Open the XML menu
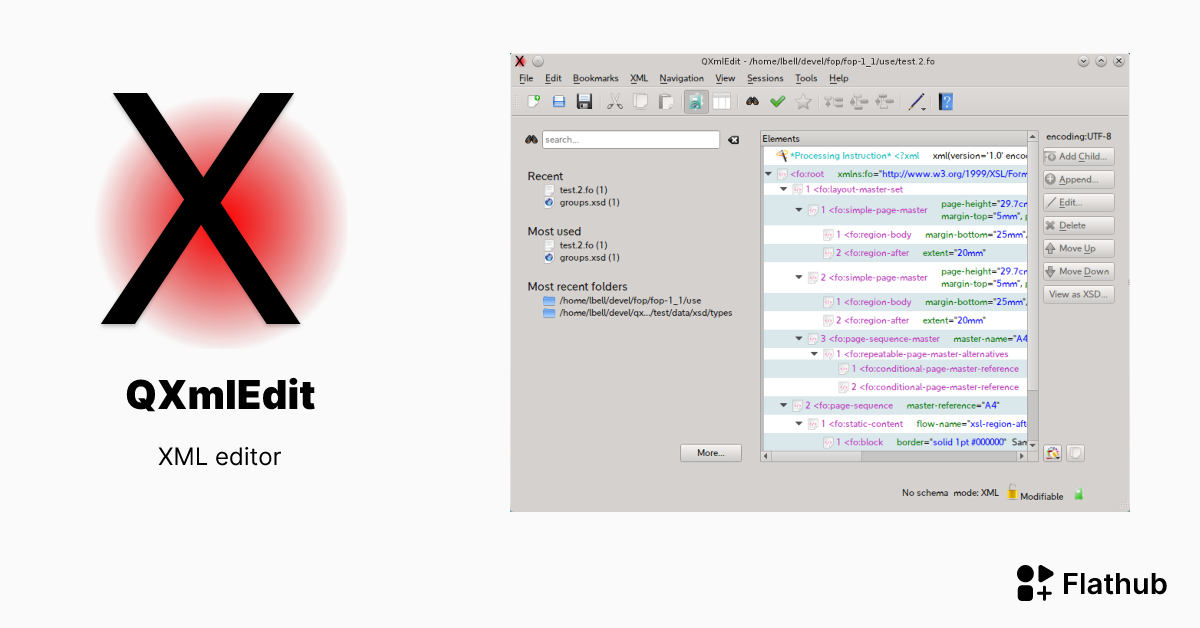 pyautogui.click(x=638, y=78)
